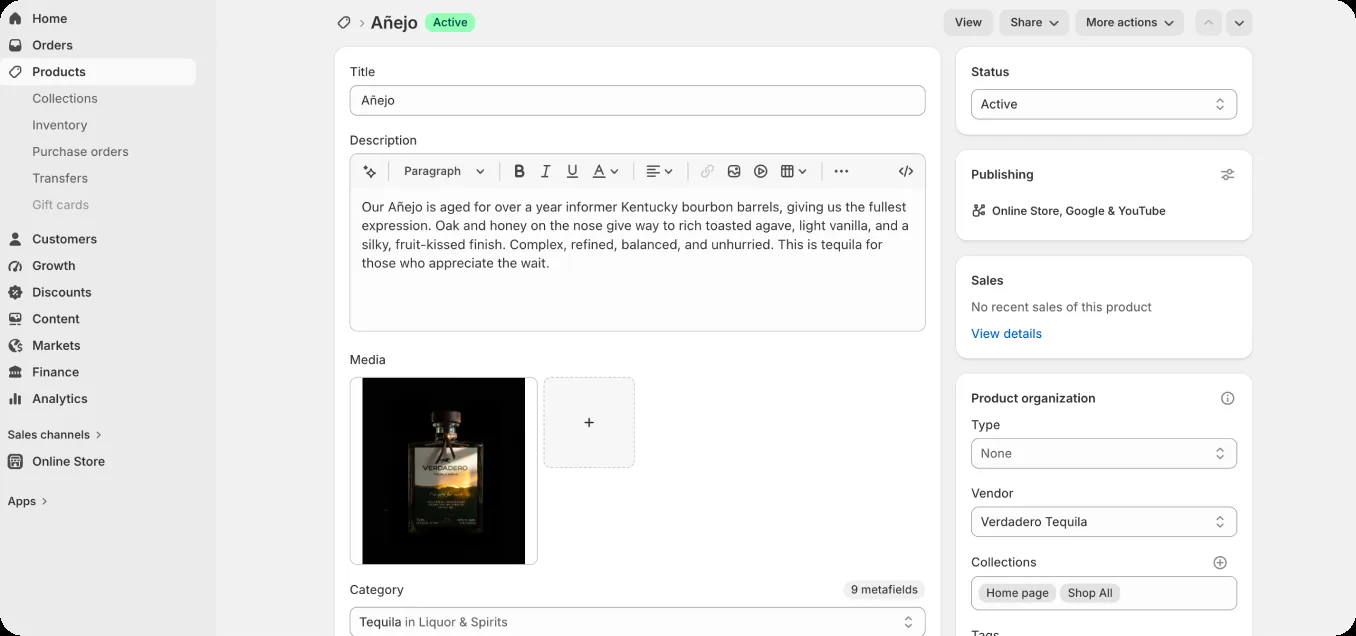This screenshot has width=1356, height=636.
Task: Open the text color picker
Action: pos(606,171)
